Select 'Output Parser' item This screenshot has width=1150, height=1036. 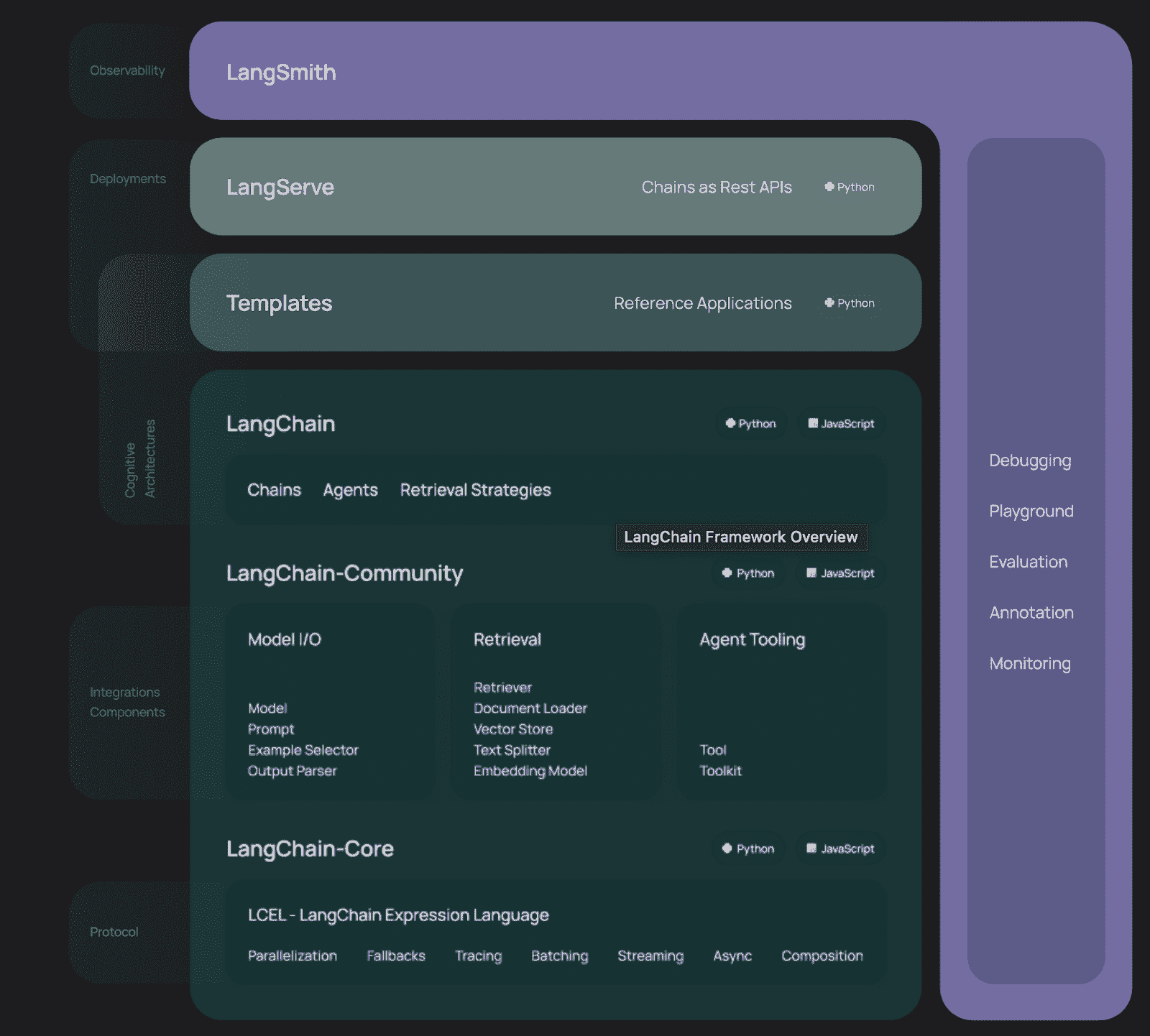pyautogui.click(x=293, y=771)
